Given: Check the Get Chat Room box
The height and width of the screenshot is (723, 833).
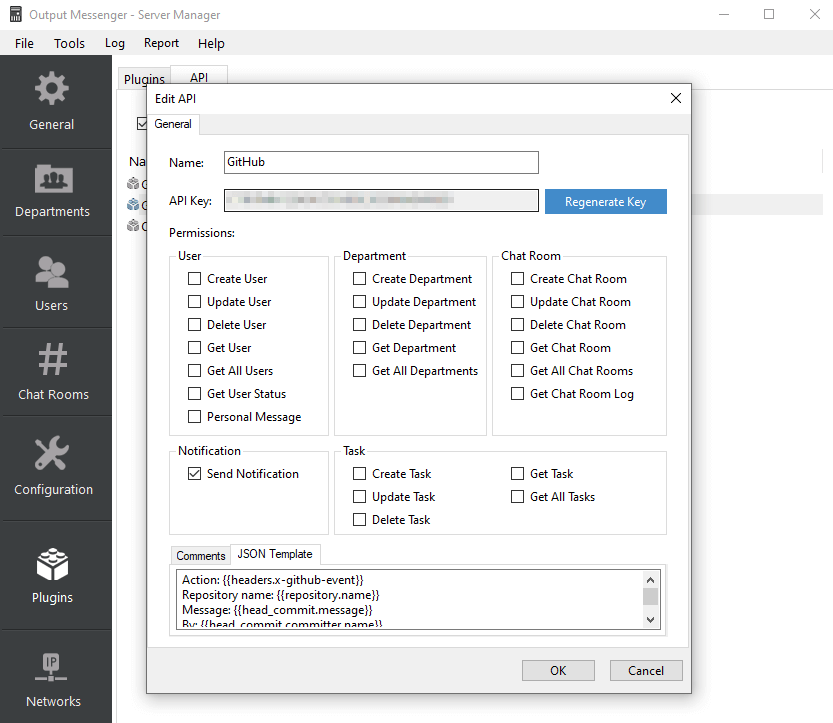Looking at the screenshot, I should coord(517,347).
